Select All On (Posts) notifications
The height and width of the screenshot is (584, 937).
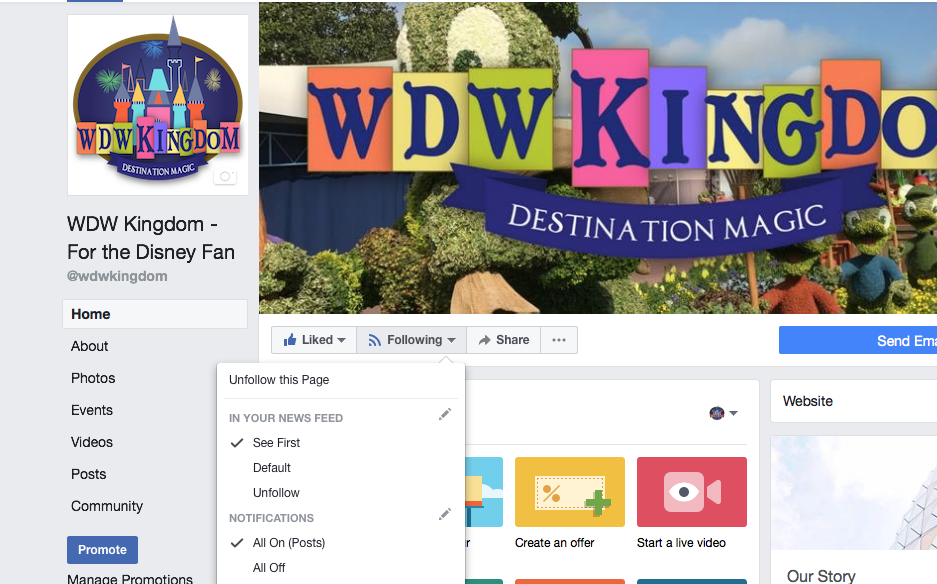[289, 543]
